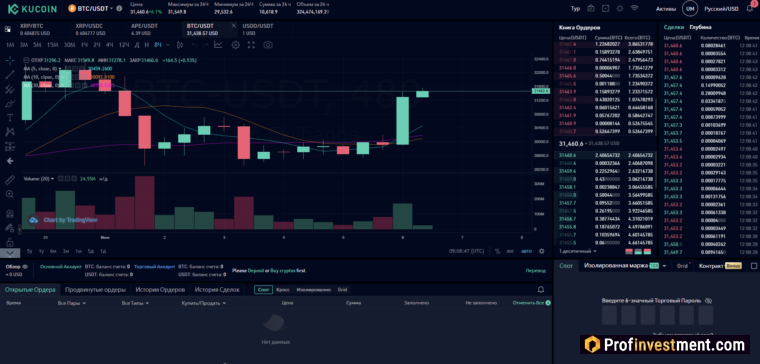Toggle magnet mode in drawing toolbar
This screenshot has width=760, height=364.
click(10, 213)
